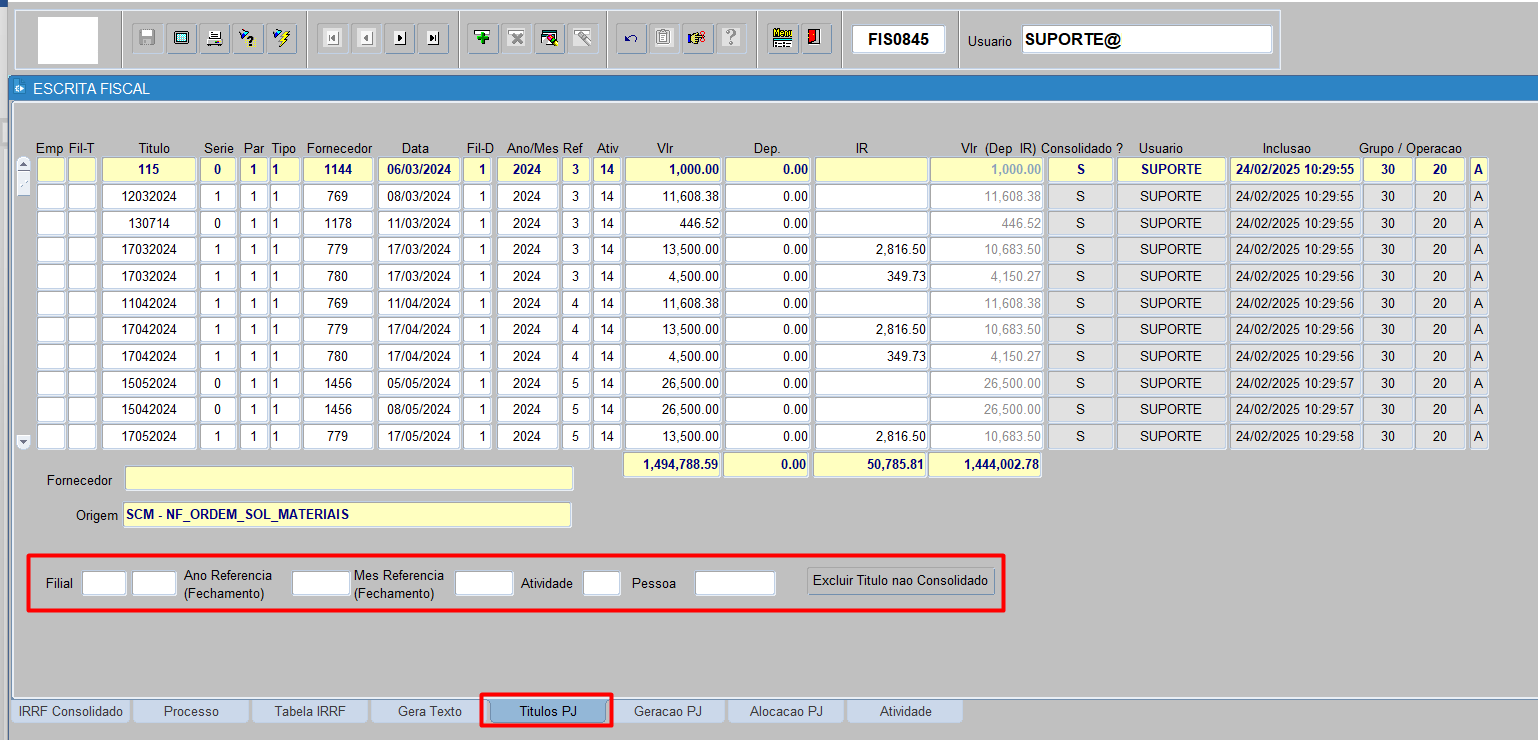Click the green plus Insert Record icon
Screen dimensions: 1538x740
484,39
